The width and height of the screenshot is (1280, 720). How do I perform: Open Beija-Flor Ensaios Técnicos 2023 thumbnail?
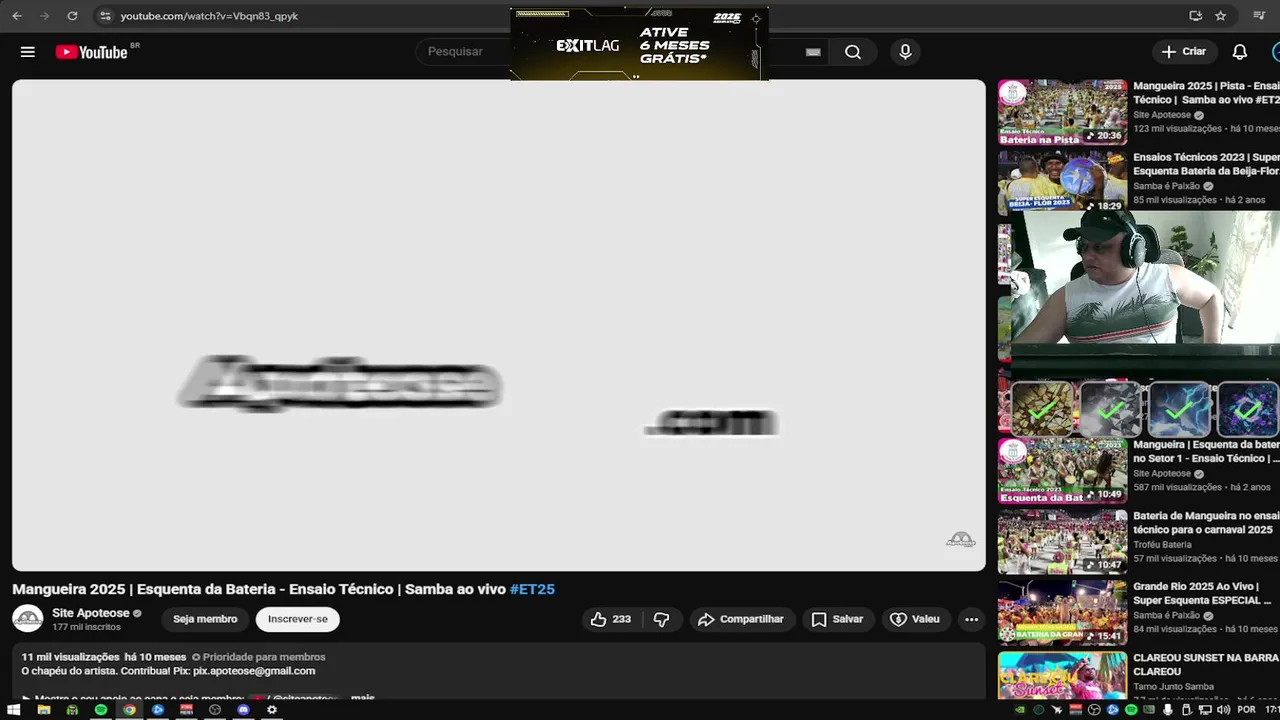(1062, 182)
